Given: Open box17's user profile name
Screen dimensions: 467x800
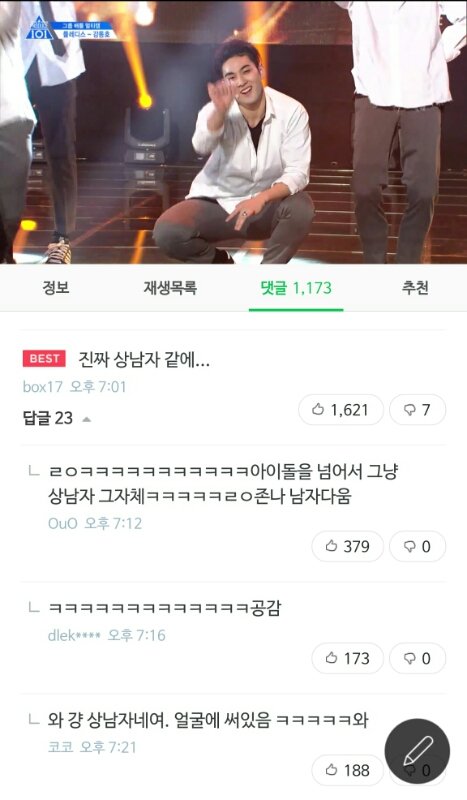Looking at the screenshot, I should coord(42,387).
